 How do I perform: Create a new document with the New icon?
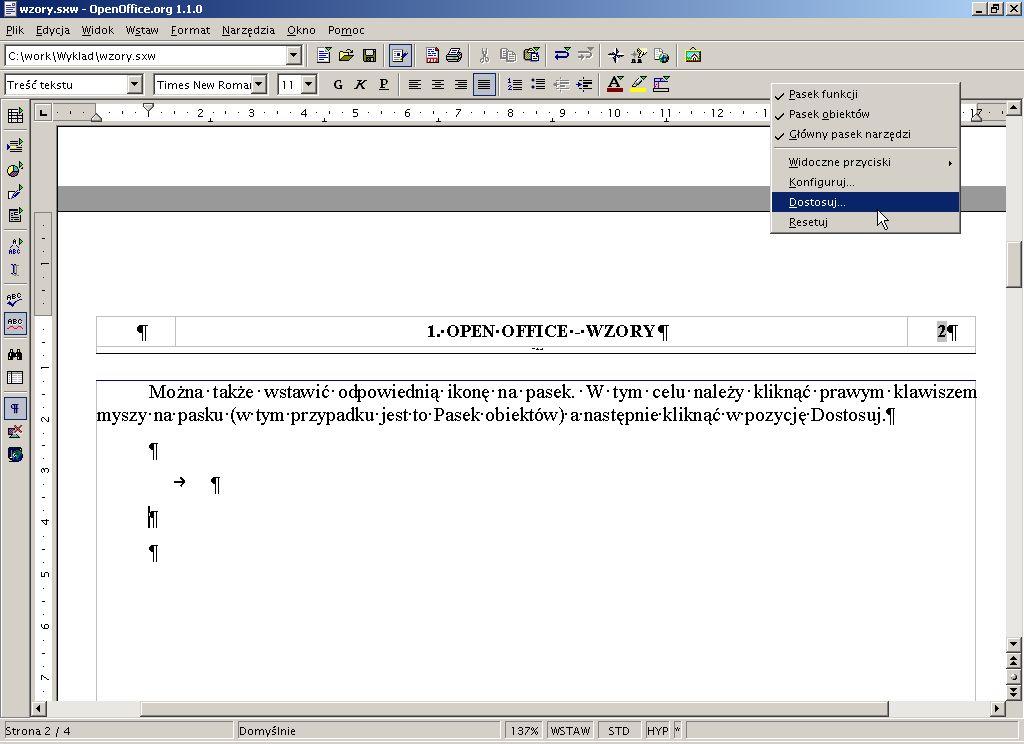[323, 56]
